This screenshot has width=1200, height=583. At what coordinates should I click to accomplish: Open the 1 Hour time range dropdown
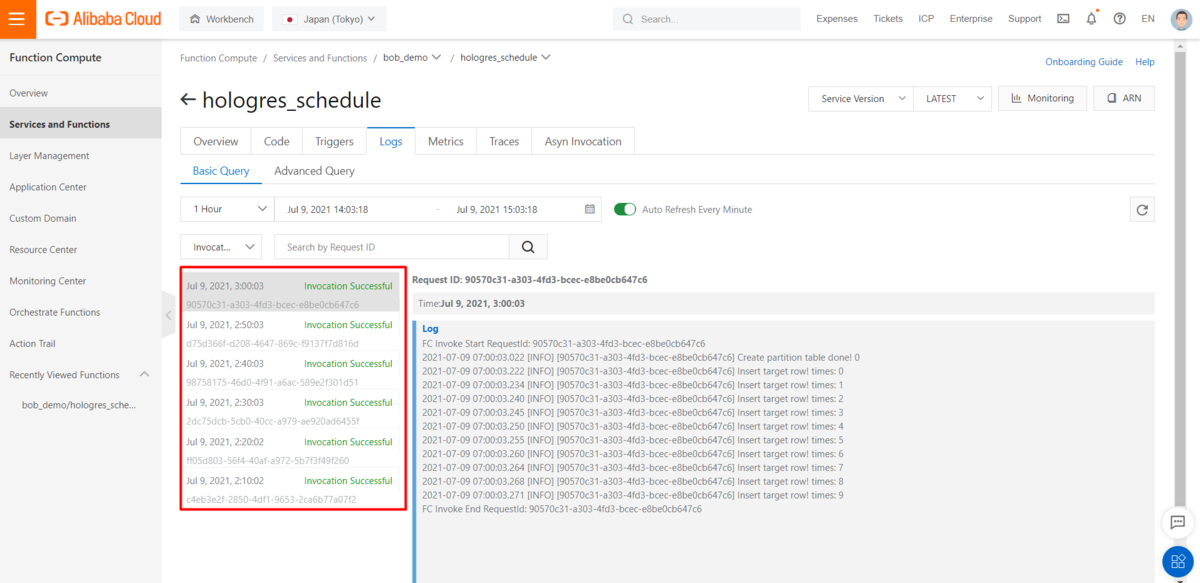[x=225, y=209]
